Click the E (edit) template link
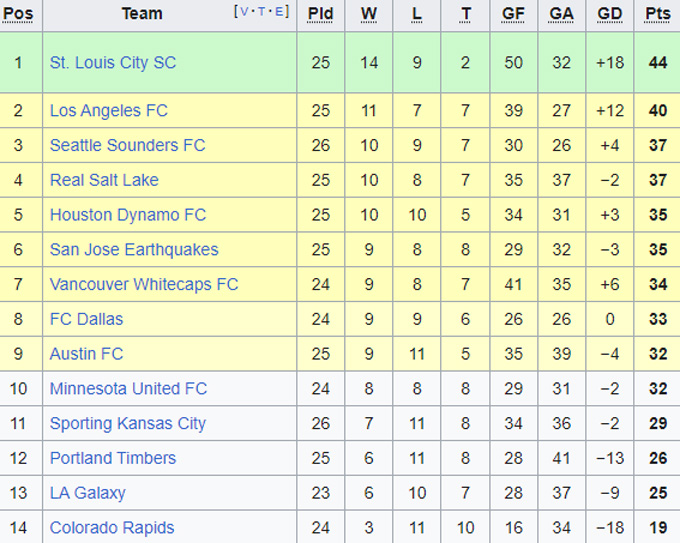This screenshot has height=543, width=680. tap(279, 12)
